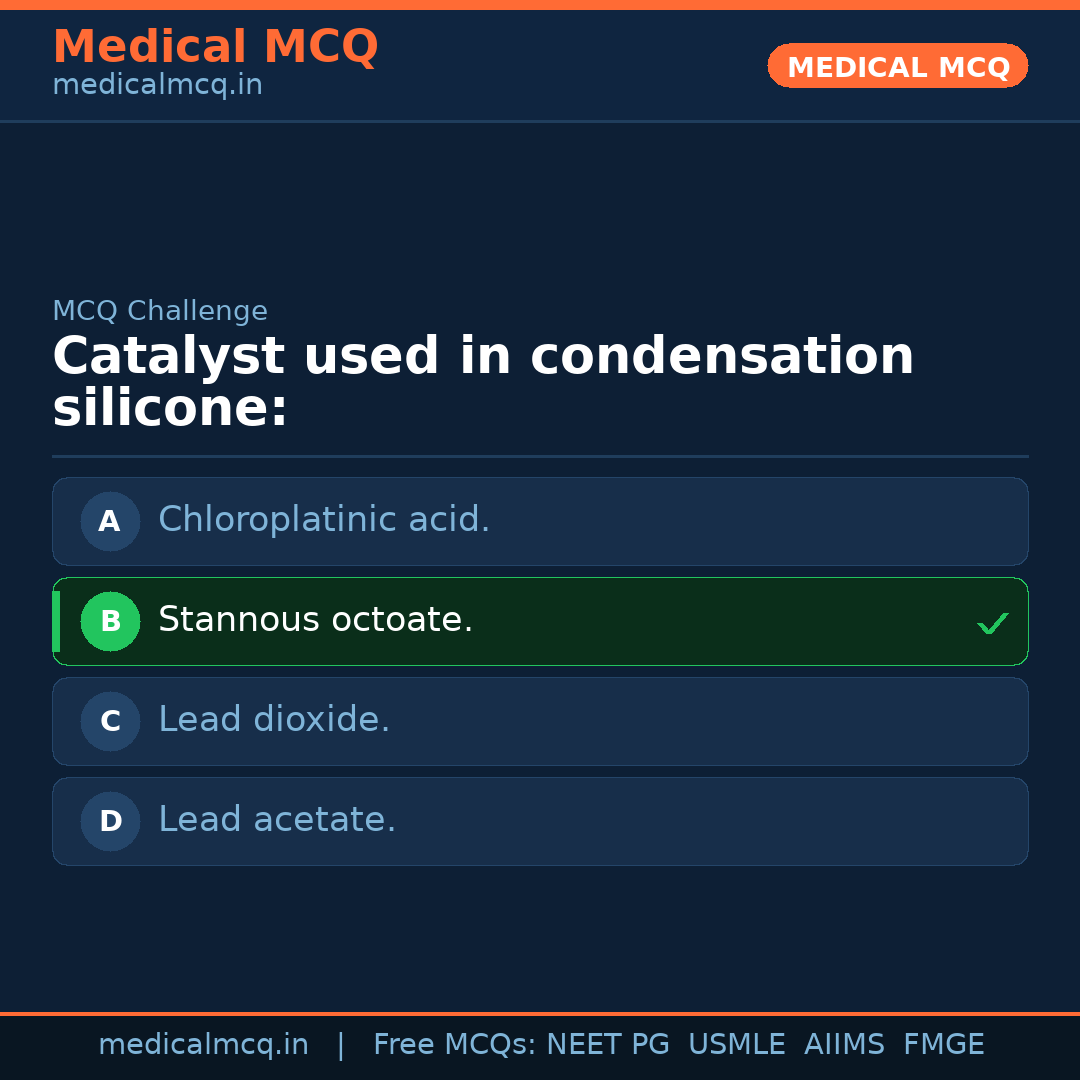Click the orange MEDICAL MCQ badge
Viewport: 1080px width, 1080px height.
897,66
